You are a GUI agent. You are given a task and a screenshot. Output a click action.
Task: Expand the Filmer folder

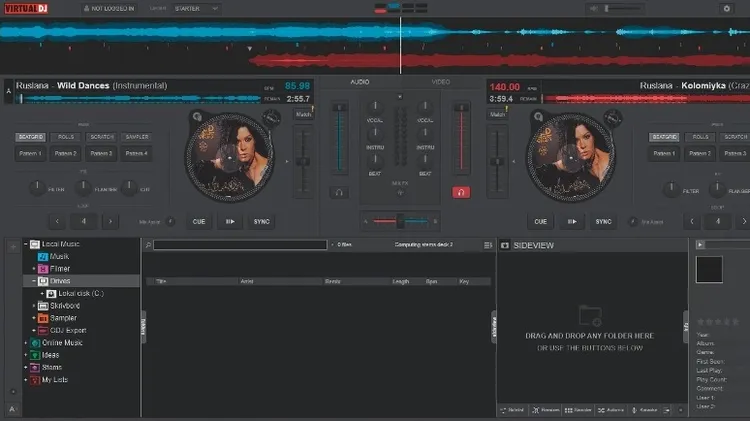[x=33, y=269]
